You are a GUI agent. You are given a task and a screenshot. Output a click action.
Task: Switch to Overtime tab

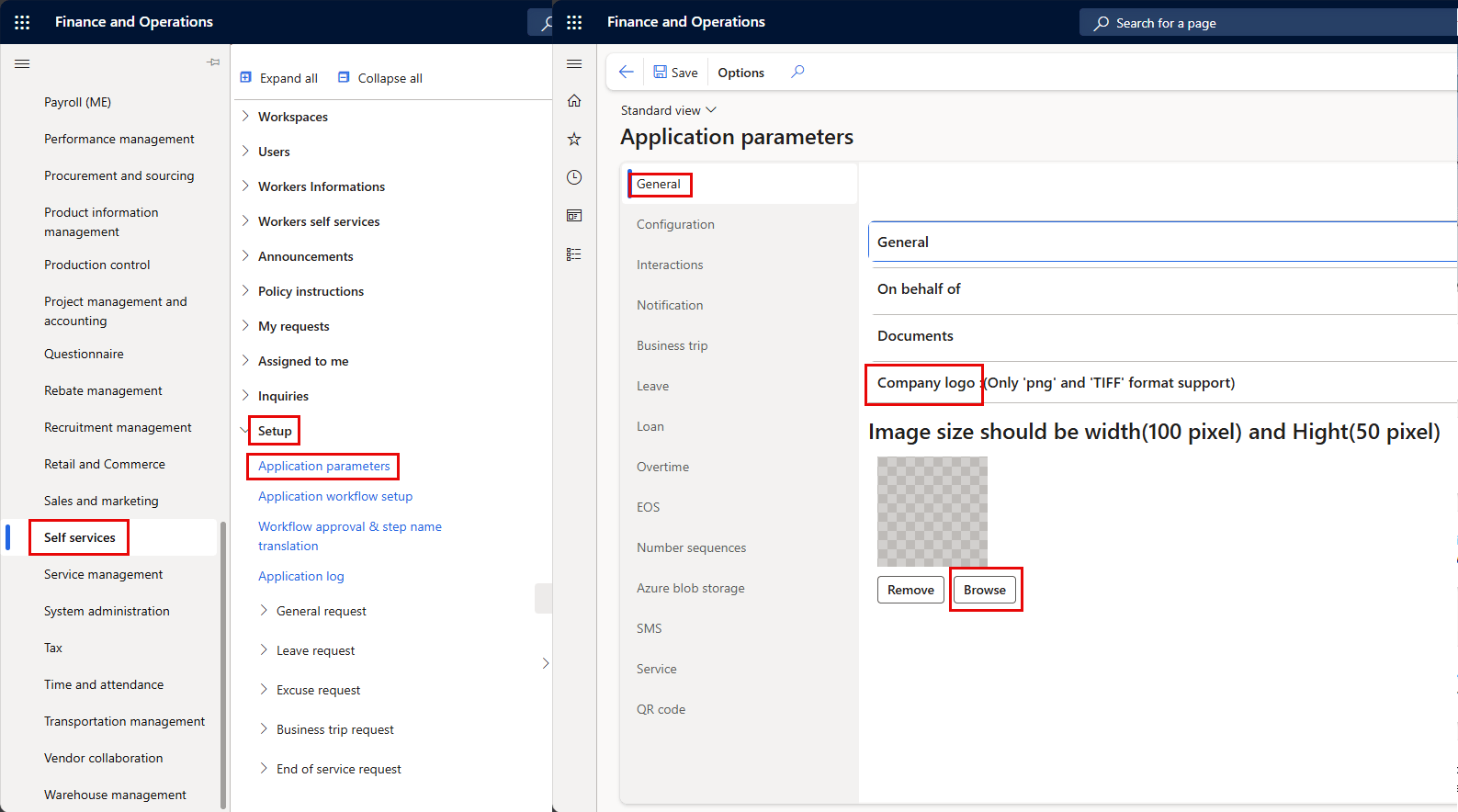pyautogui.click(x=739, y=467)
